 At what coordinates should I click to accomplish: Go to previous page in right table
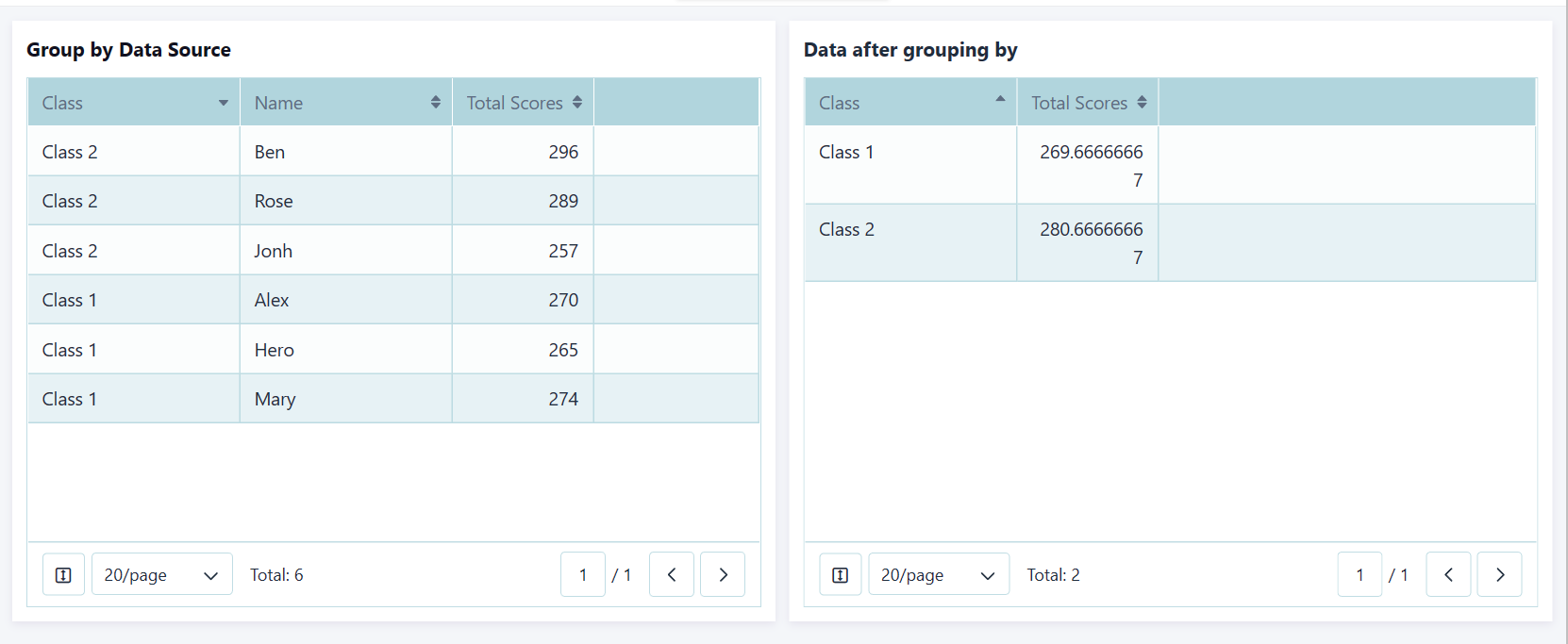click(x=1448, y=575)
